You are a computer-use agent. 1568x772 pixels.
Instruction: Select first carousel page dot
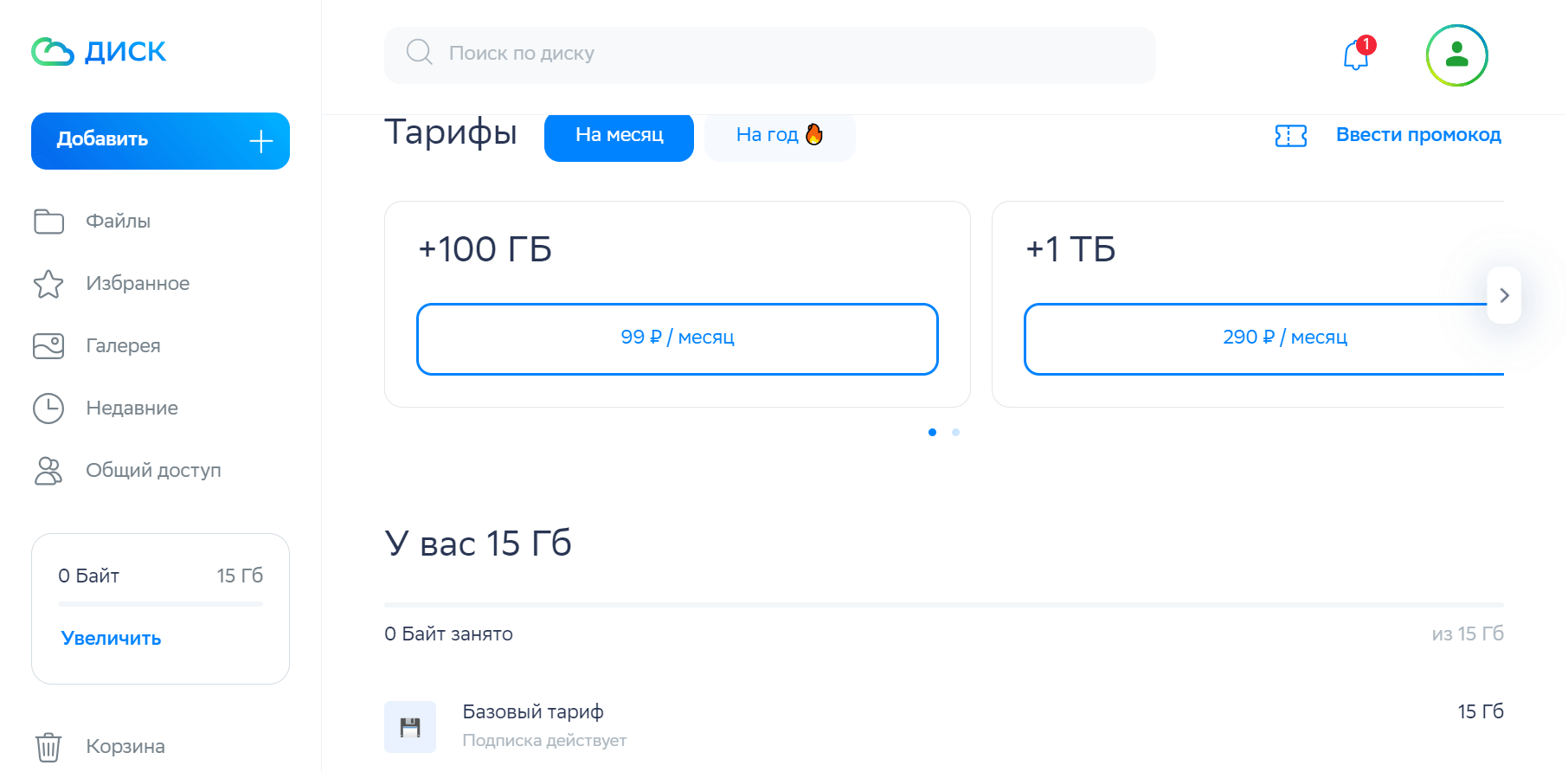click(x=932, y=432)
